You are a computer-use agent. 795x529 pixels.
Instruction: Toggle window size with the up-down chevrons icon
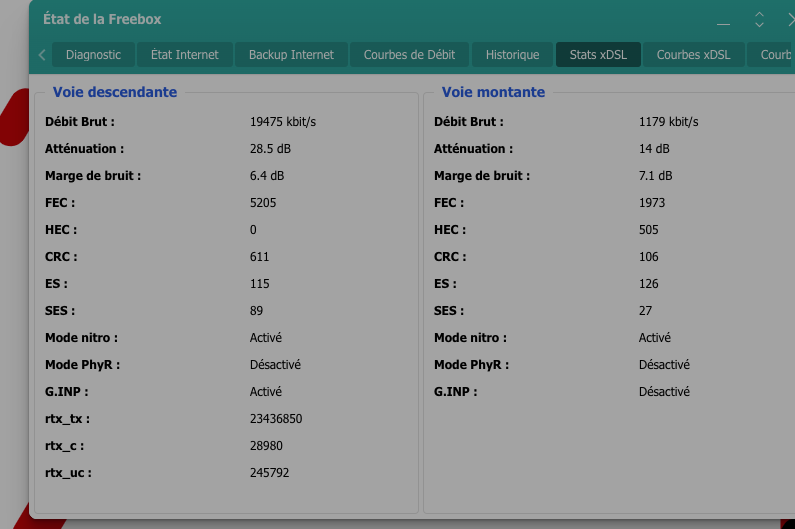[759, 20]
